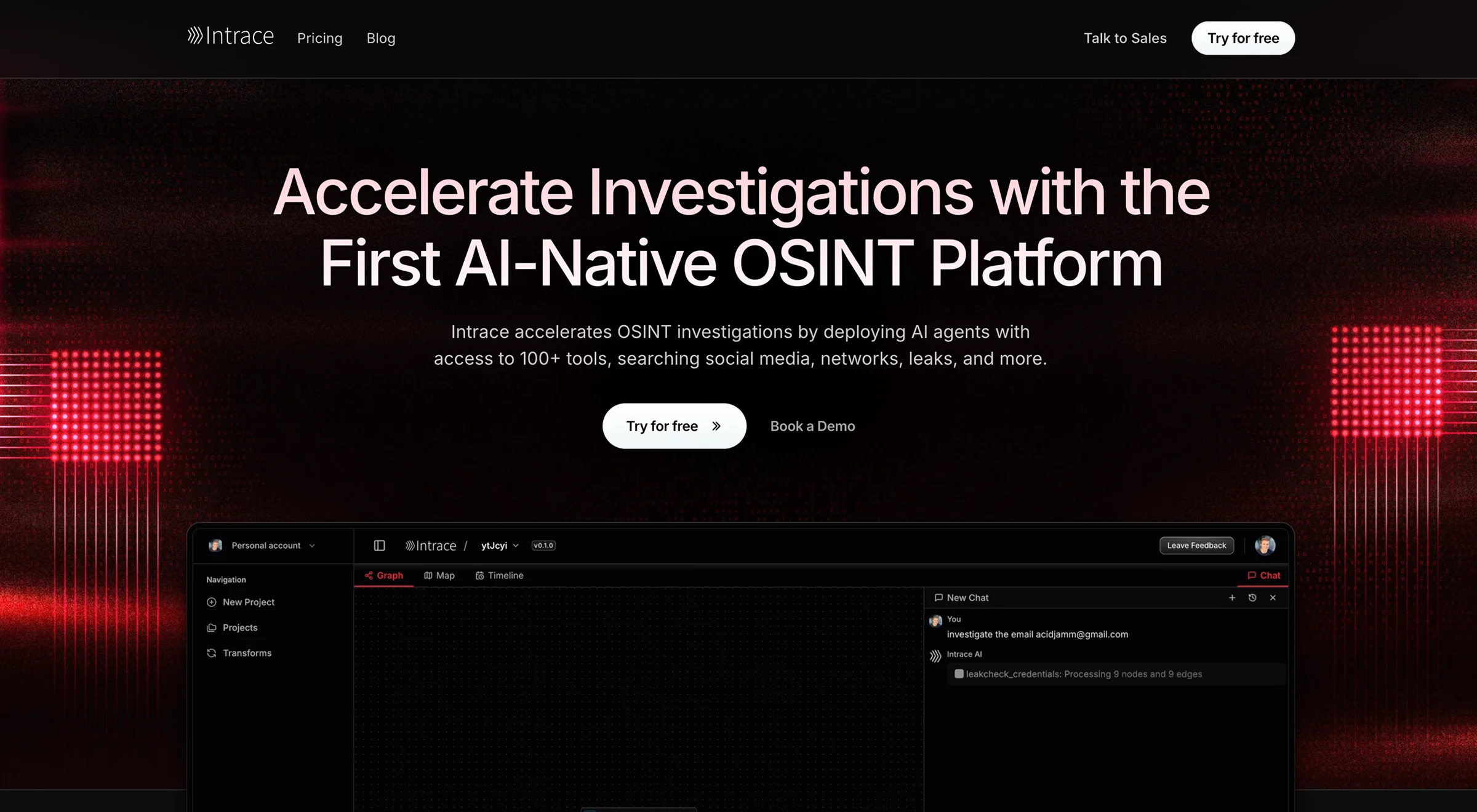Screen dimensions: 1477x812
Task: Open chat history clock icon
Action: pyautogui.click(x=1252, y=598)
